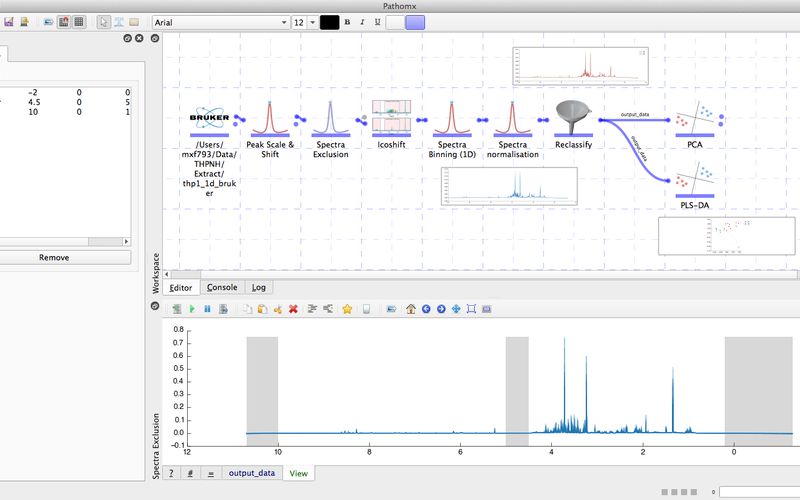The width and height of the screenshot is (800, 500).
Task: Click the Copy icon in tool toolbar
Action: [247, 309]
